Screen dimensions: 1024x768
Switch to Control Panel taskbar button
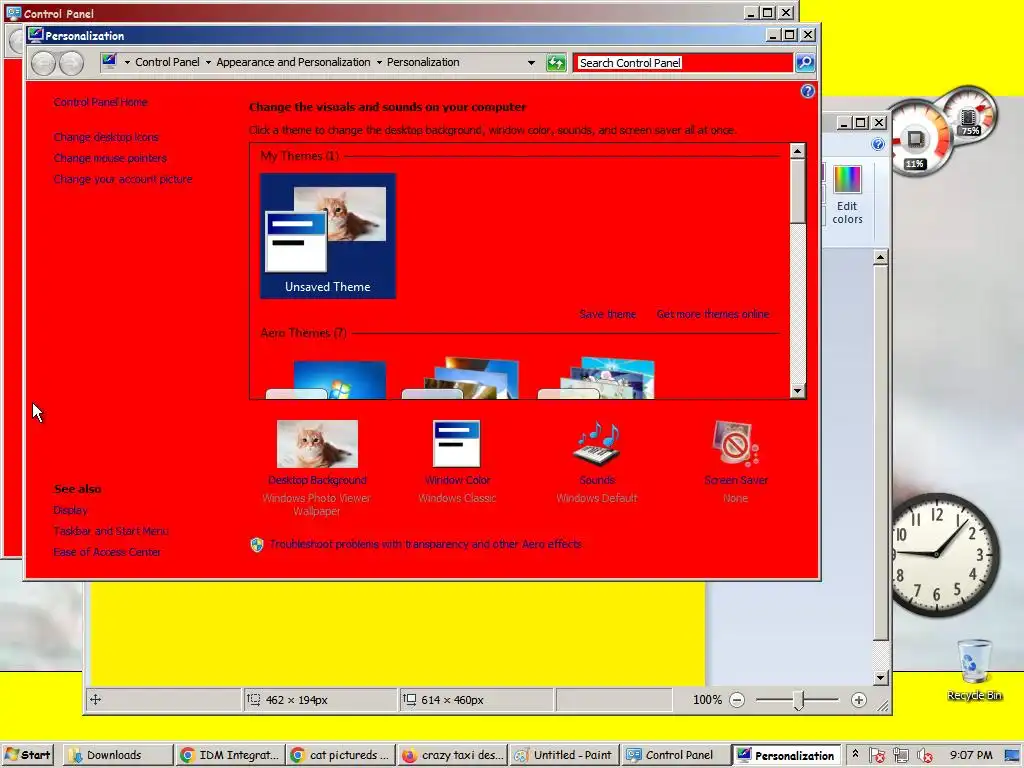(676, 755)
